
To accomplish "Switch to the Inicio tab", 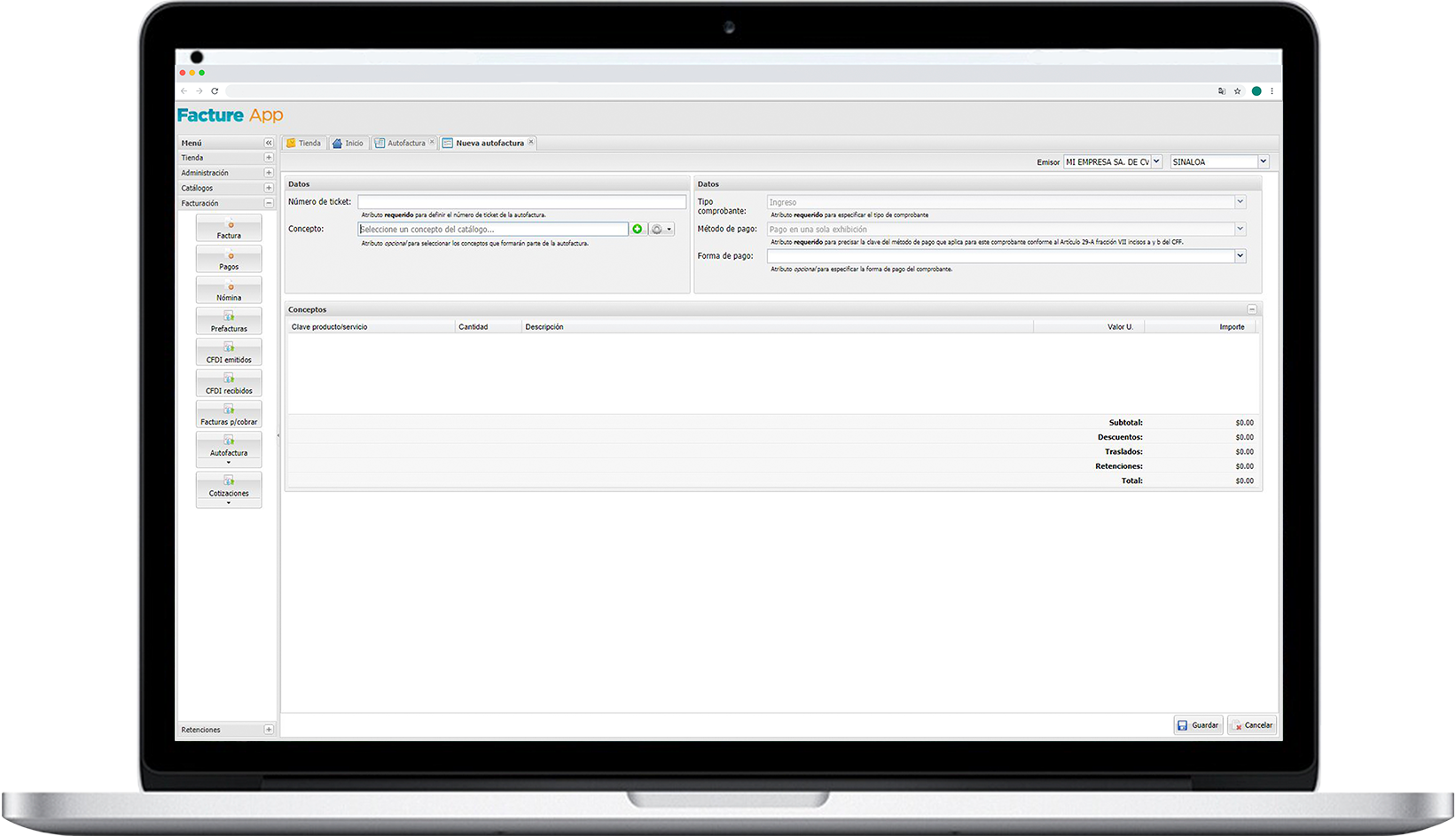I will (x=348, y=143).
